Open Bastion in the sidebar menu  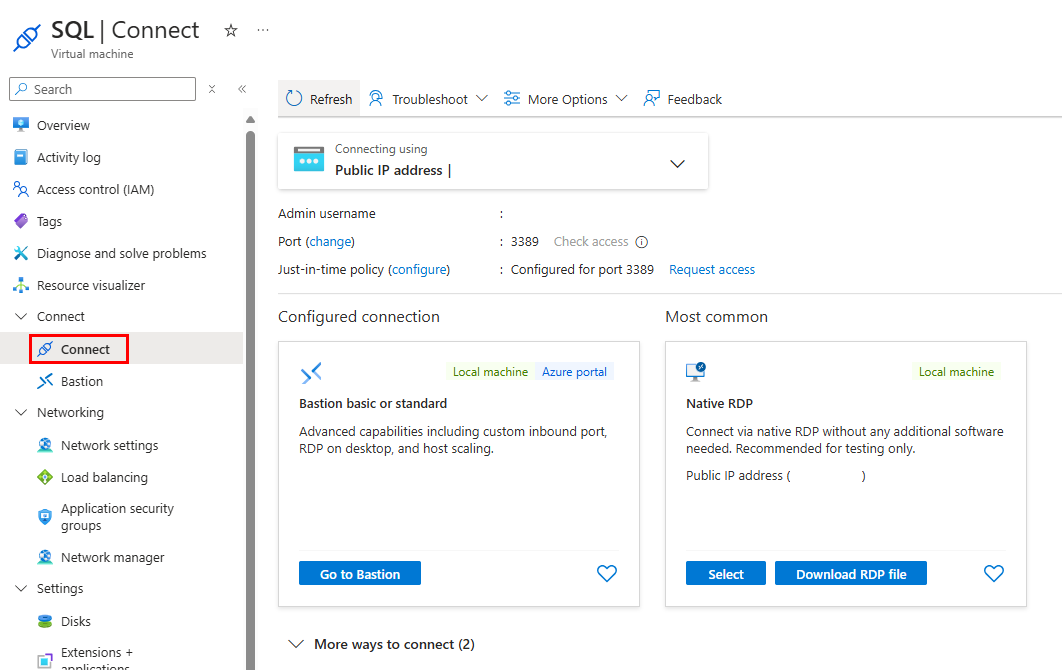click(82, 381)
